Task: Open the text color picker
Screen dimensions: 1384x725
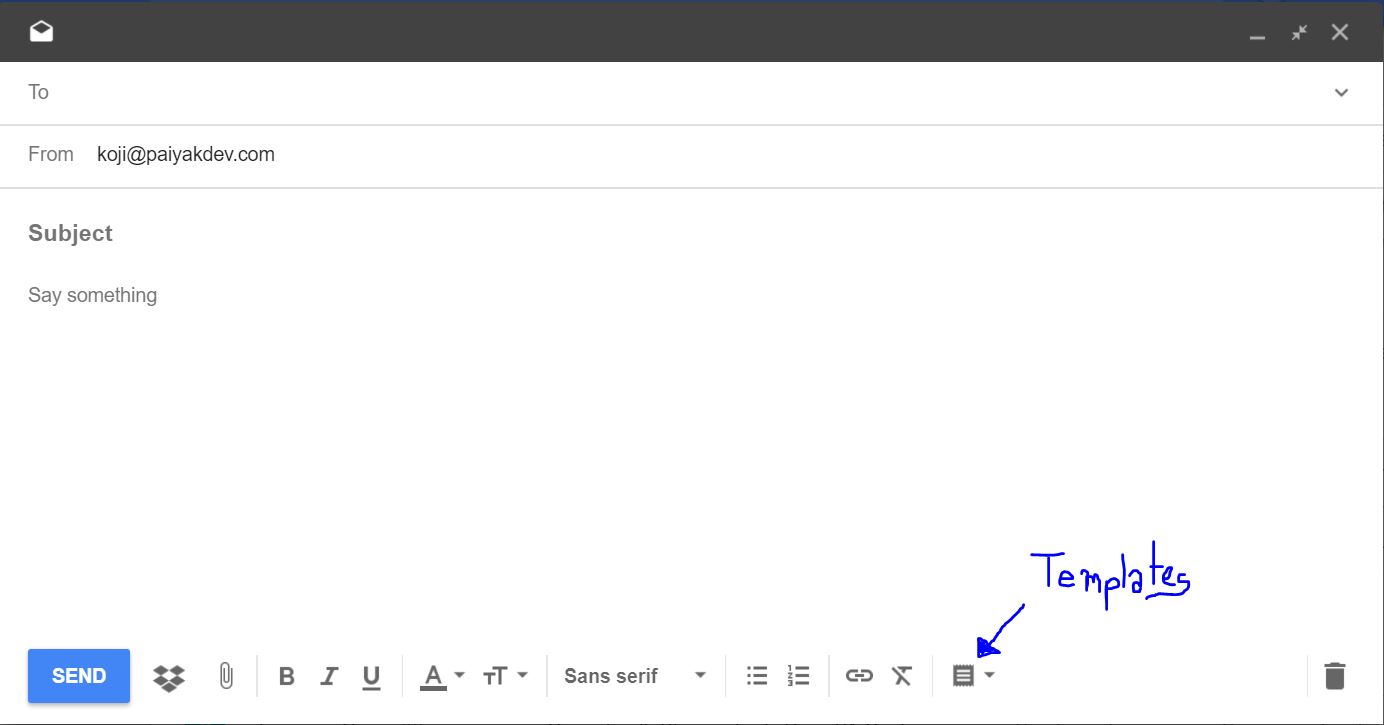Action: [441, 676]
